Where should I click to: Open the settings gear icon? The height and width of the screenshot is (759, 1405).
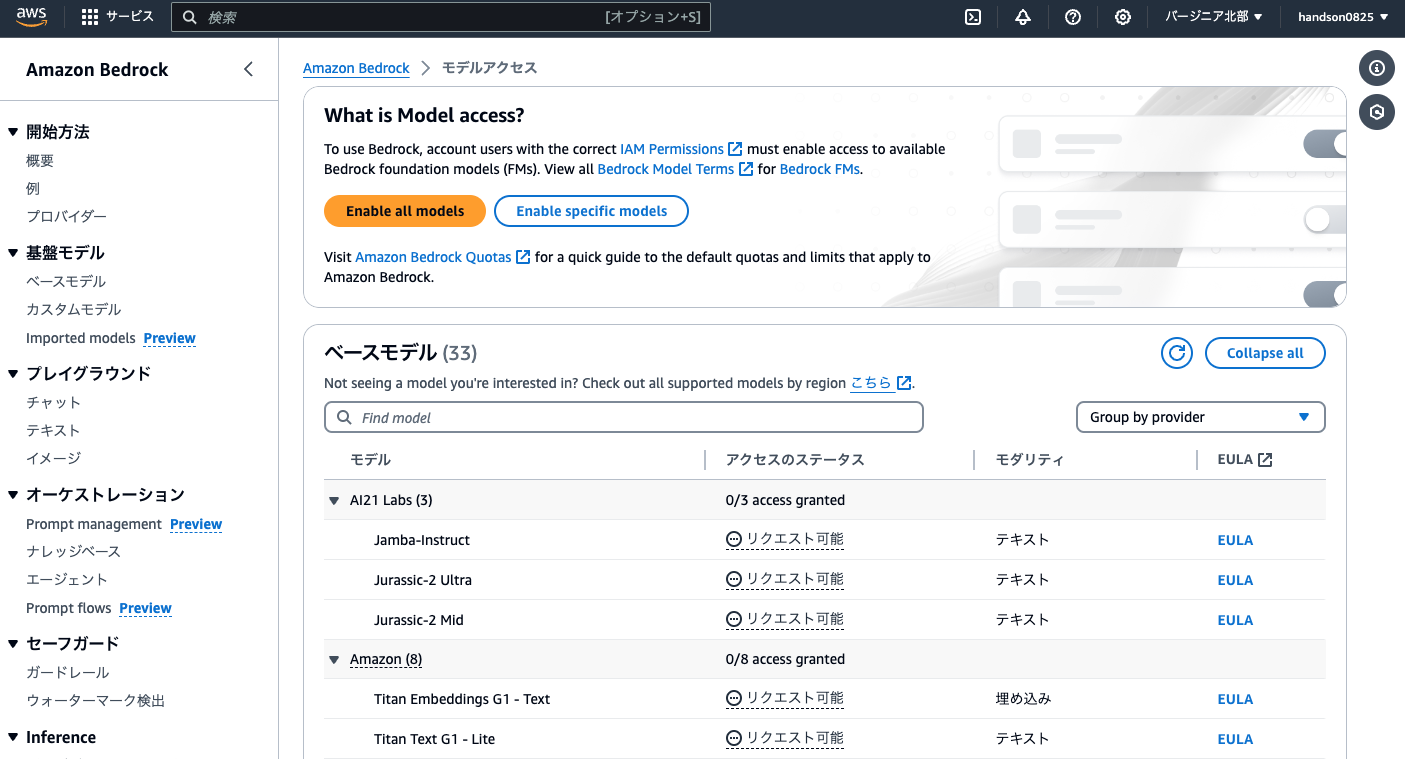point(1123,17)
